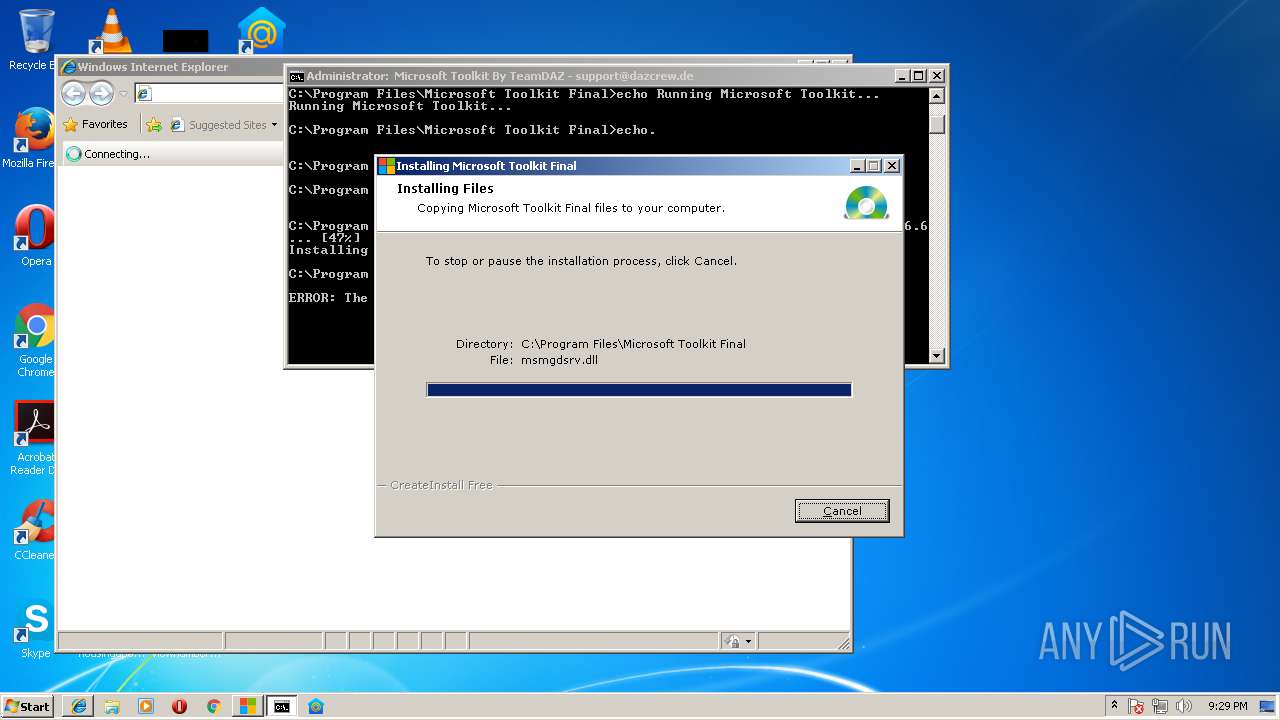1280x720 pixels.
Task: Click the network tray icon
Action: [1160, 706]
